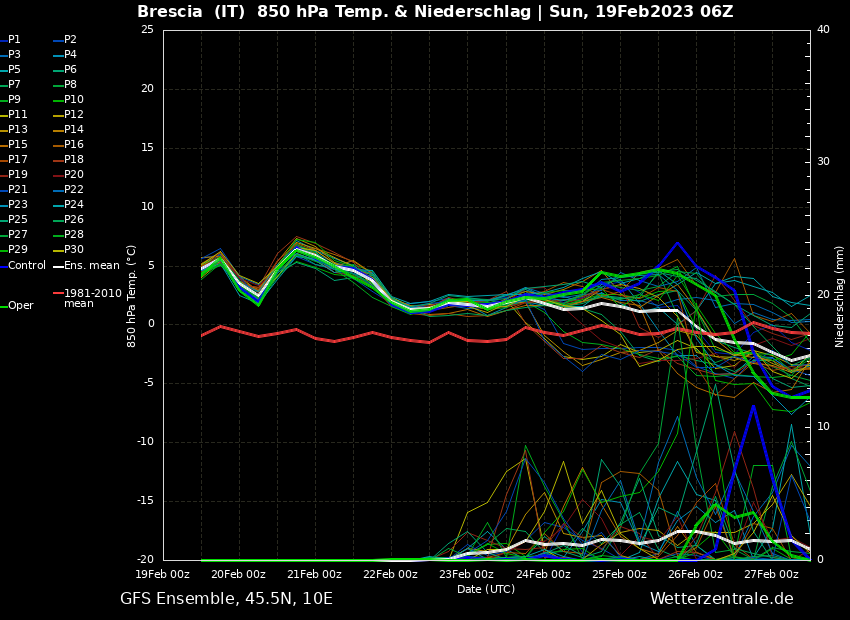The height and width of the screenshot is (620, 850).
Task: Click legend entry P3
Action: (x=14, y=55)
